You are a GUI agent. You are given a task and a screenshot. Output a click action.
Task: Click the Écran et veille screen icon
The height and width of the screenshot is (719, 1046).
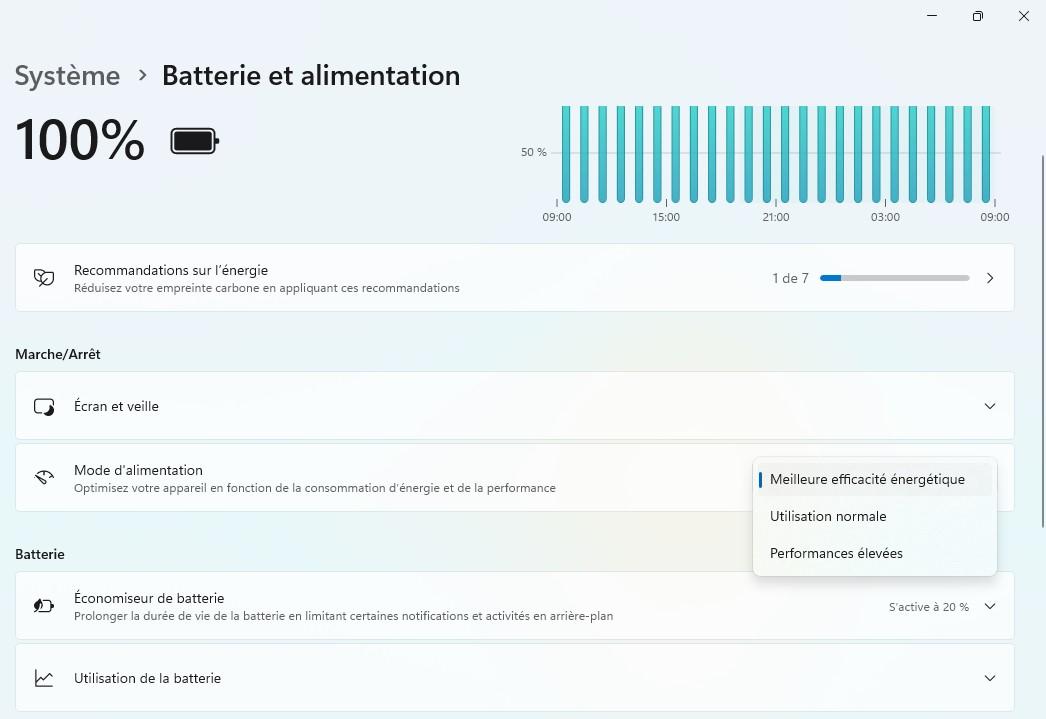coord(44,406)
